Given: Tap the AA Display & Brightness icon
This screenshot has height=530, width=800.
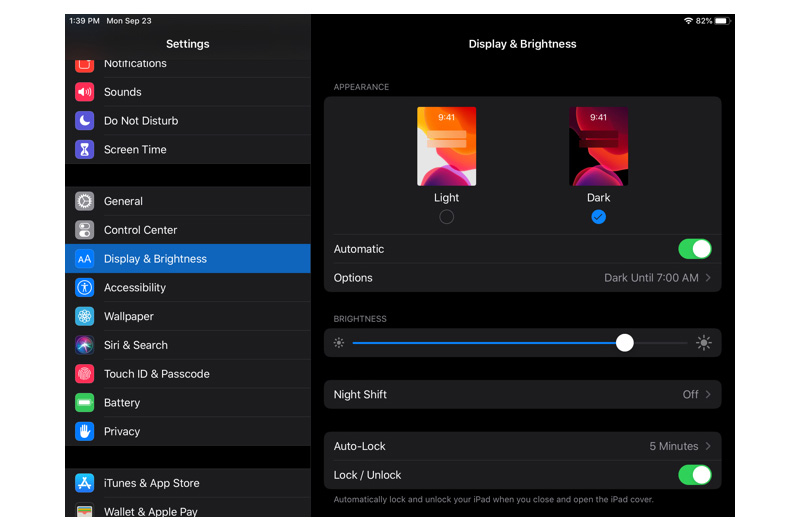Looking at the screenshot, I should (x=85, y=259).
